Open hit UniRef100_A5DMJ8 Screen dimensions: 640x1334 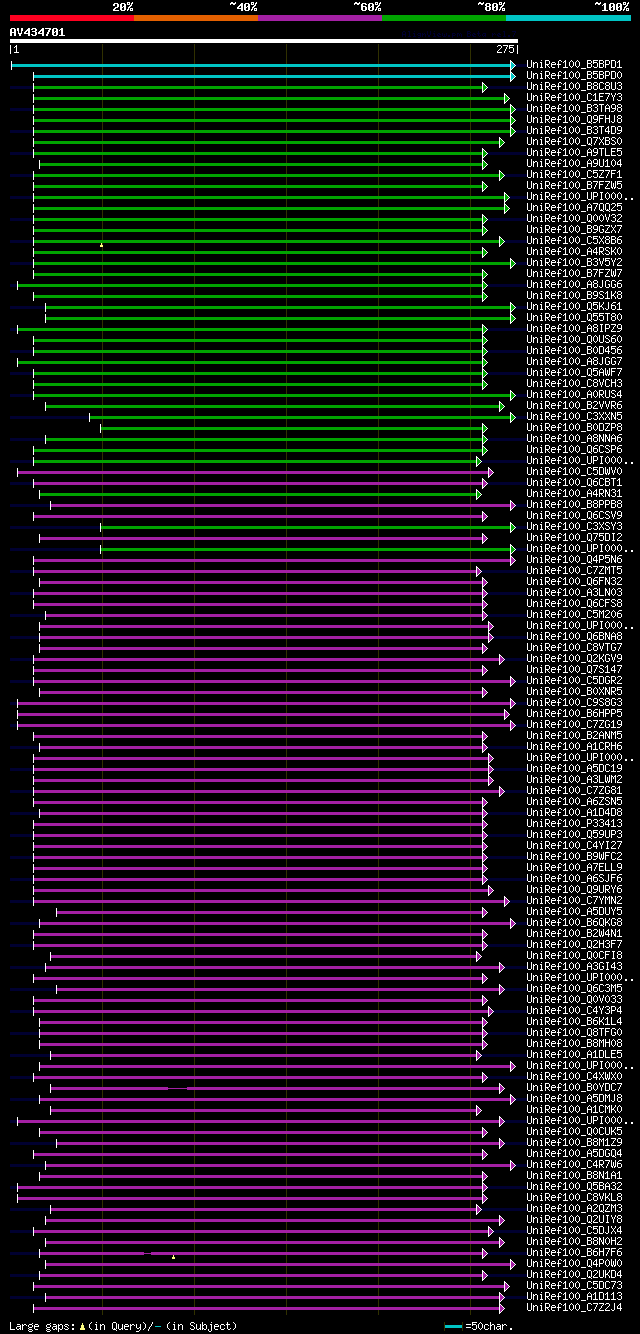pyautogui.click(x=574, y=1099)
